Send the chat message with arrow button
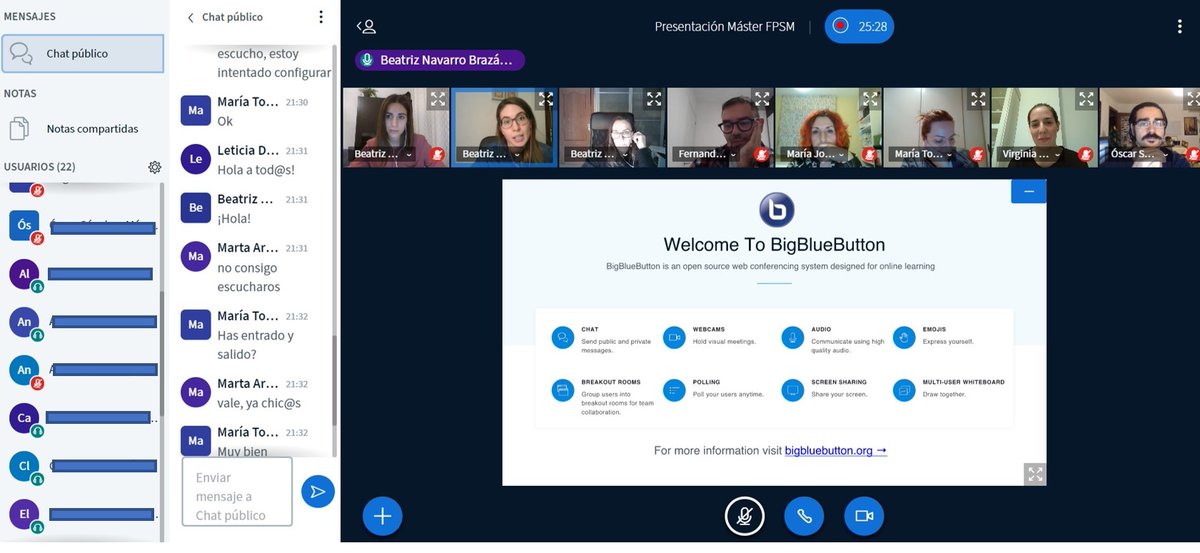The width and height of the screenshot is (1200, 553). pos(318,491)
